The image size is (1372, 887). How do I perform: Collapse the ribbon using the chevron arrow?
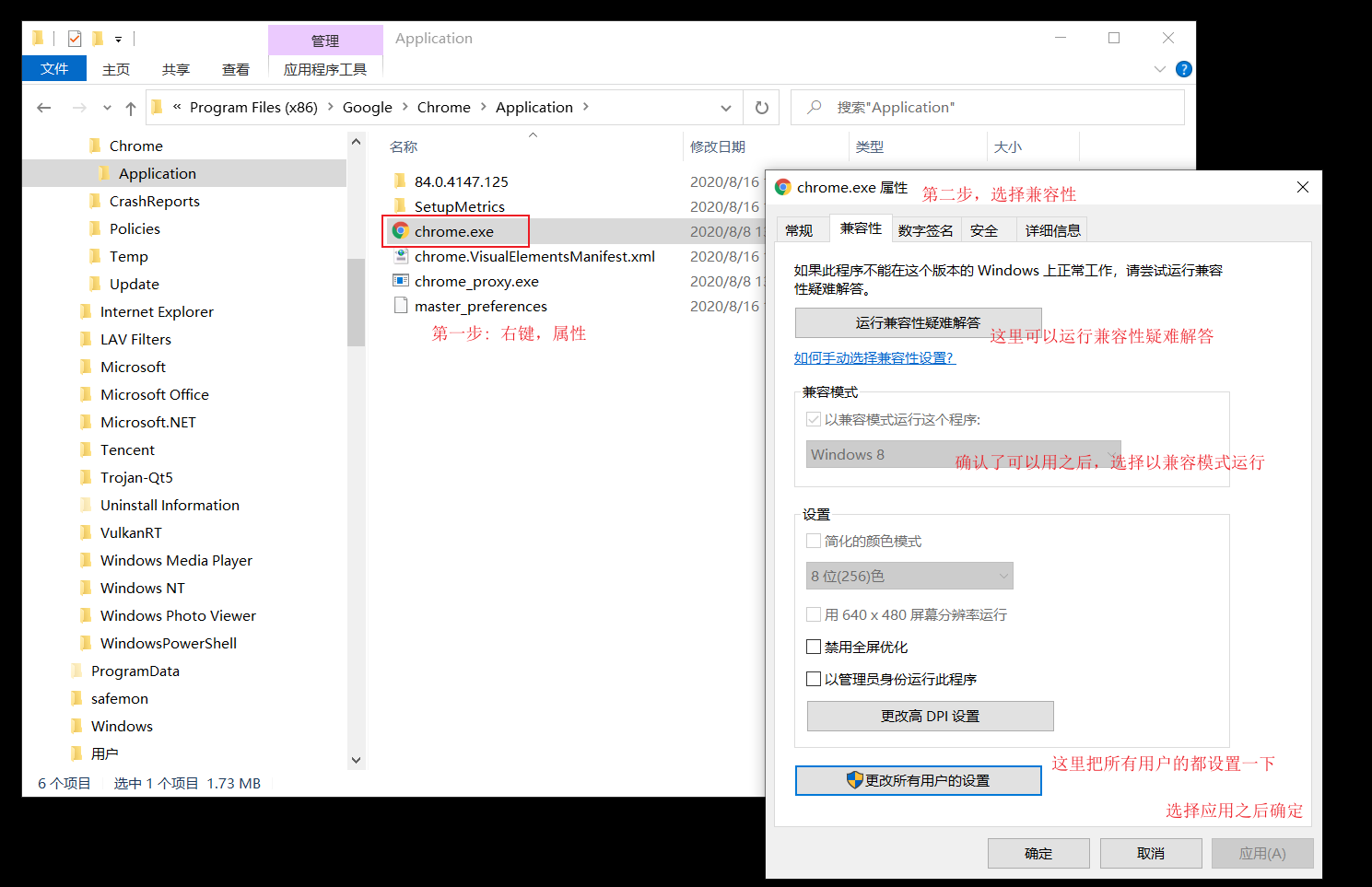coord(1160,69)
